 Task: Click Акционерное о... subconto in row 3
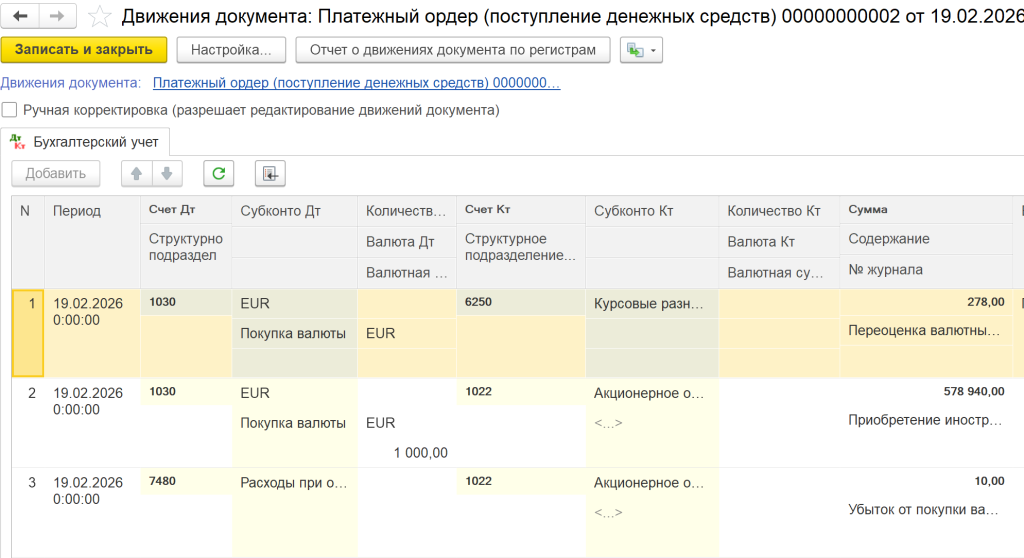[652, 483]
